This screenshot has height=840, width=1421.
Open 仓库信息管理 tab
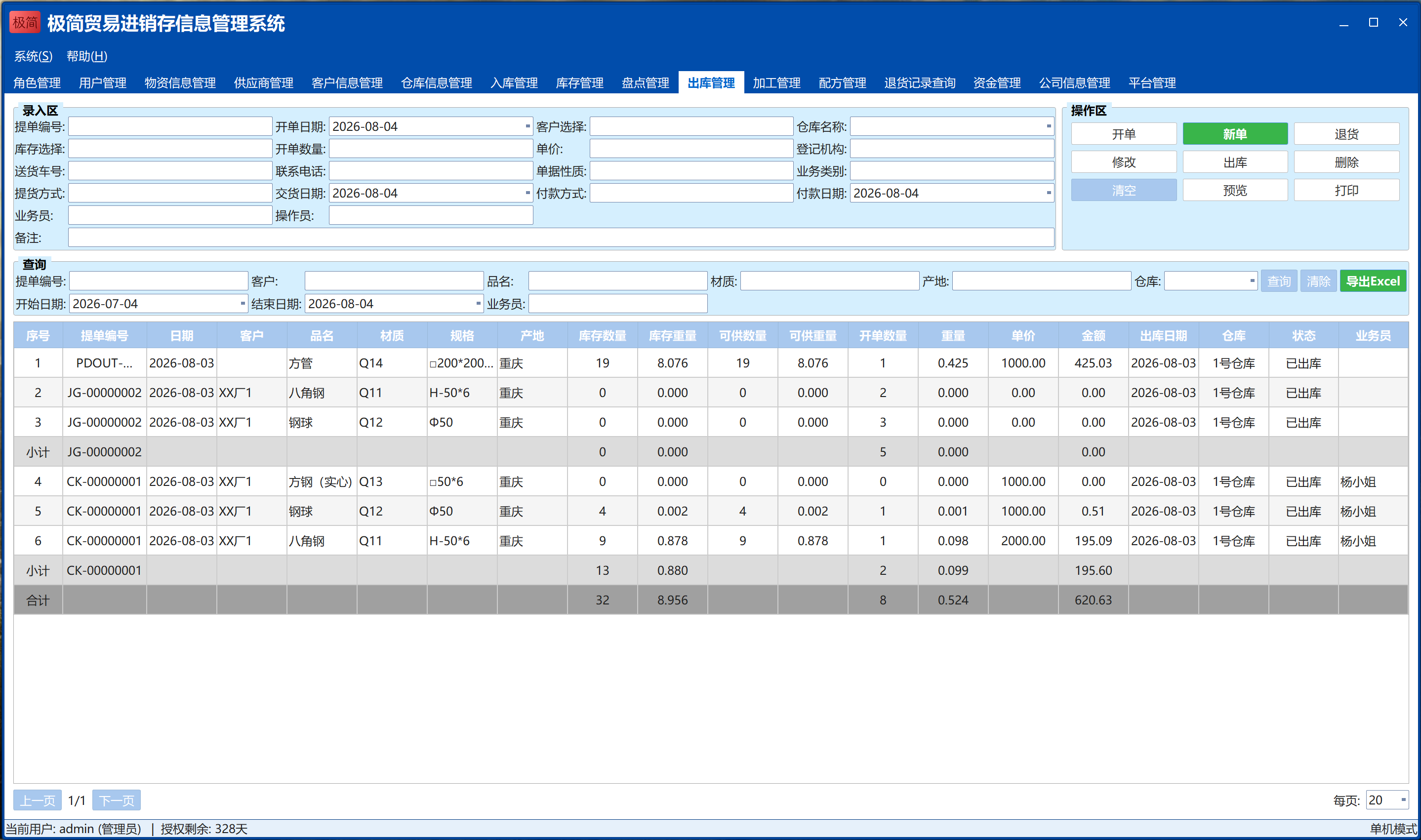[x=437, y=82]
